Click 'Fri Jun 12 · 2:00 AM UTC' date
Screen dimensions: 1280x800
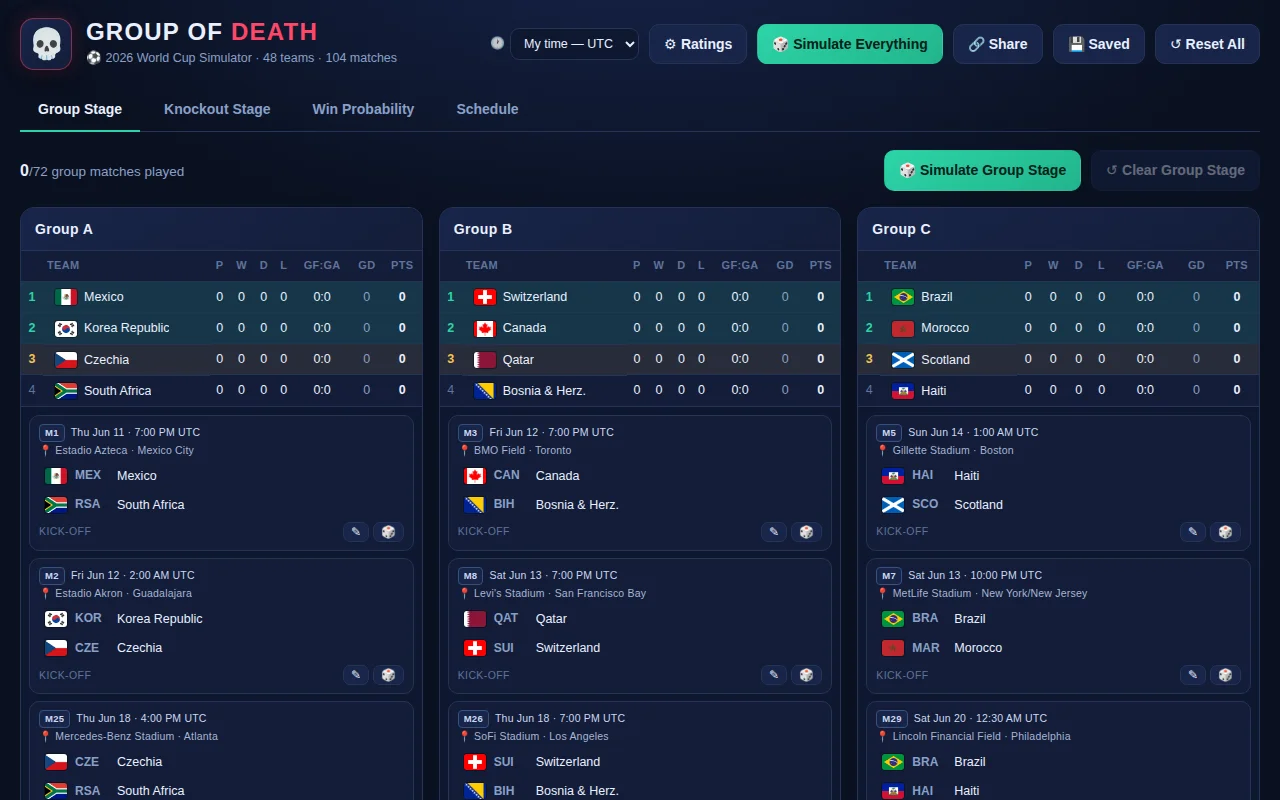[x=133, y=576]
